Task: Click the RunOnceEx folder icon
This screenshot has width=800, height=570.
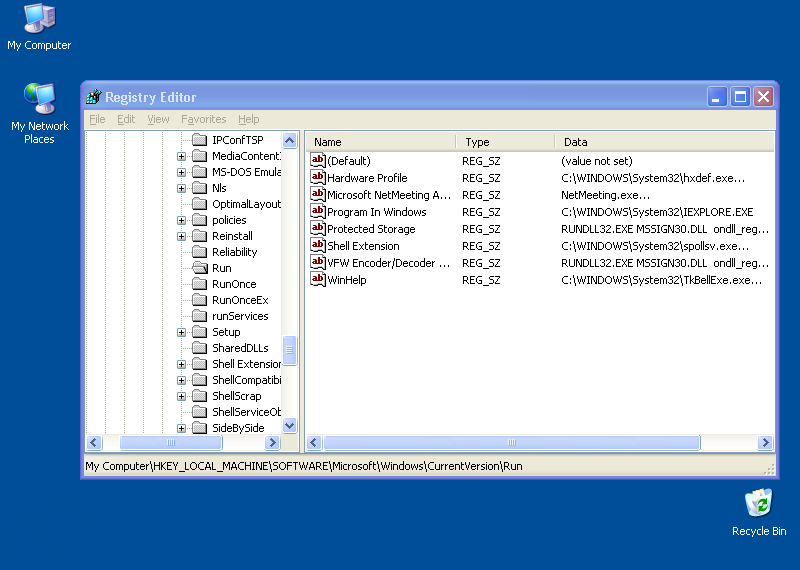Action: pos(199,300)
